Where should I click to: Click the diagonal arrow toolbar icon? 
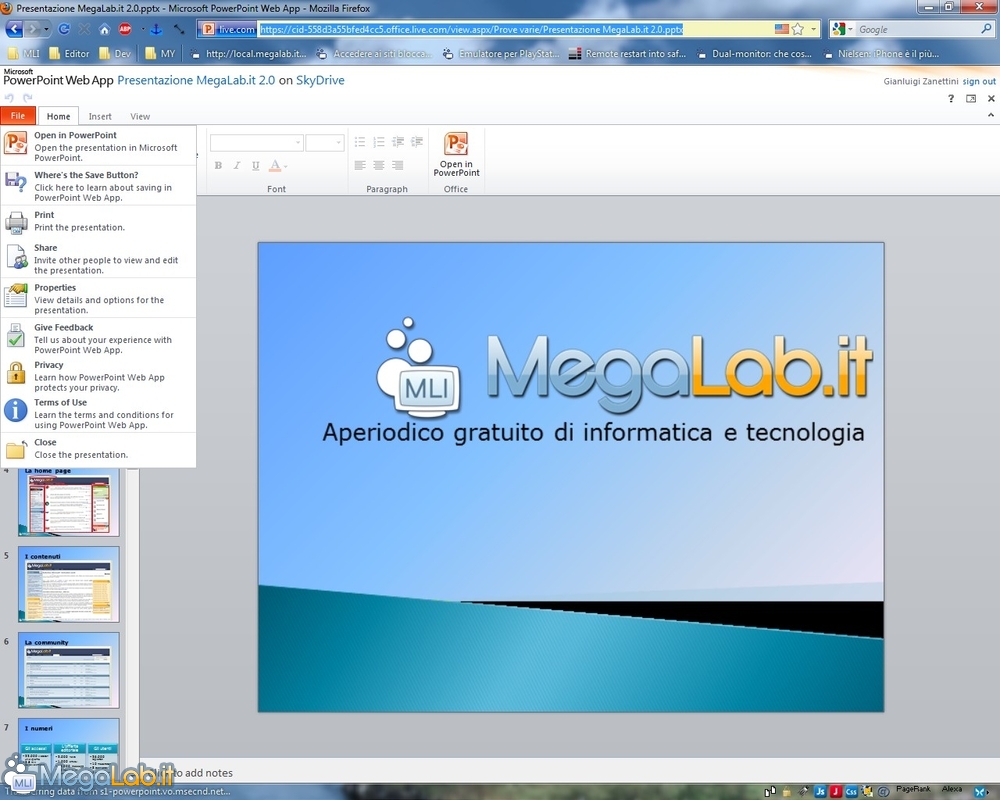coord(179,29)
